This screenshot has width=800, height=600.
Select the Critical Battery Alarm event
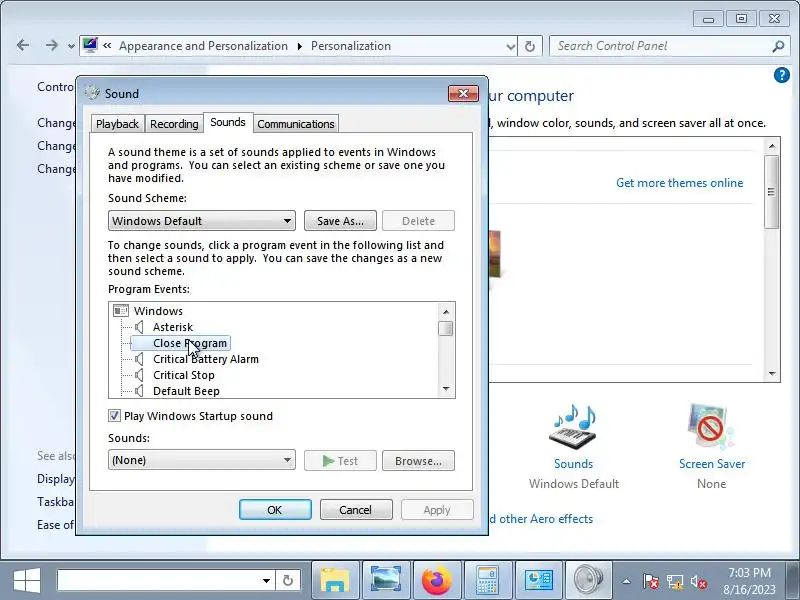click(206, 359)
